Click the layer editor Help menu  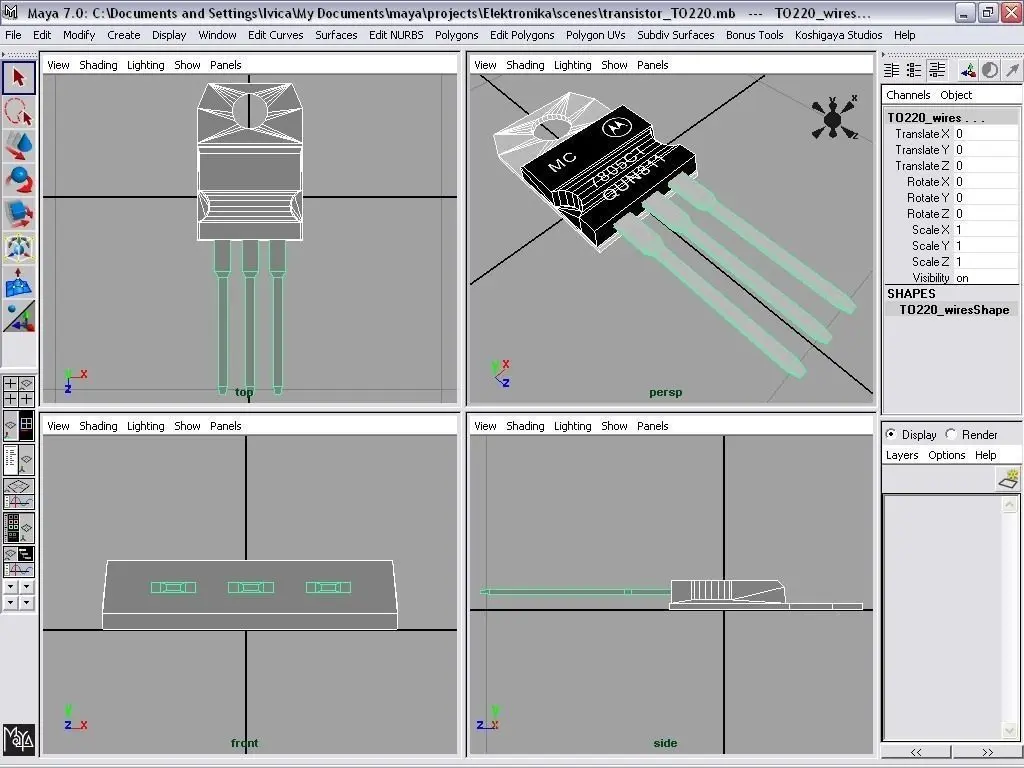point(985,455)
